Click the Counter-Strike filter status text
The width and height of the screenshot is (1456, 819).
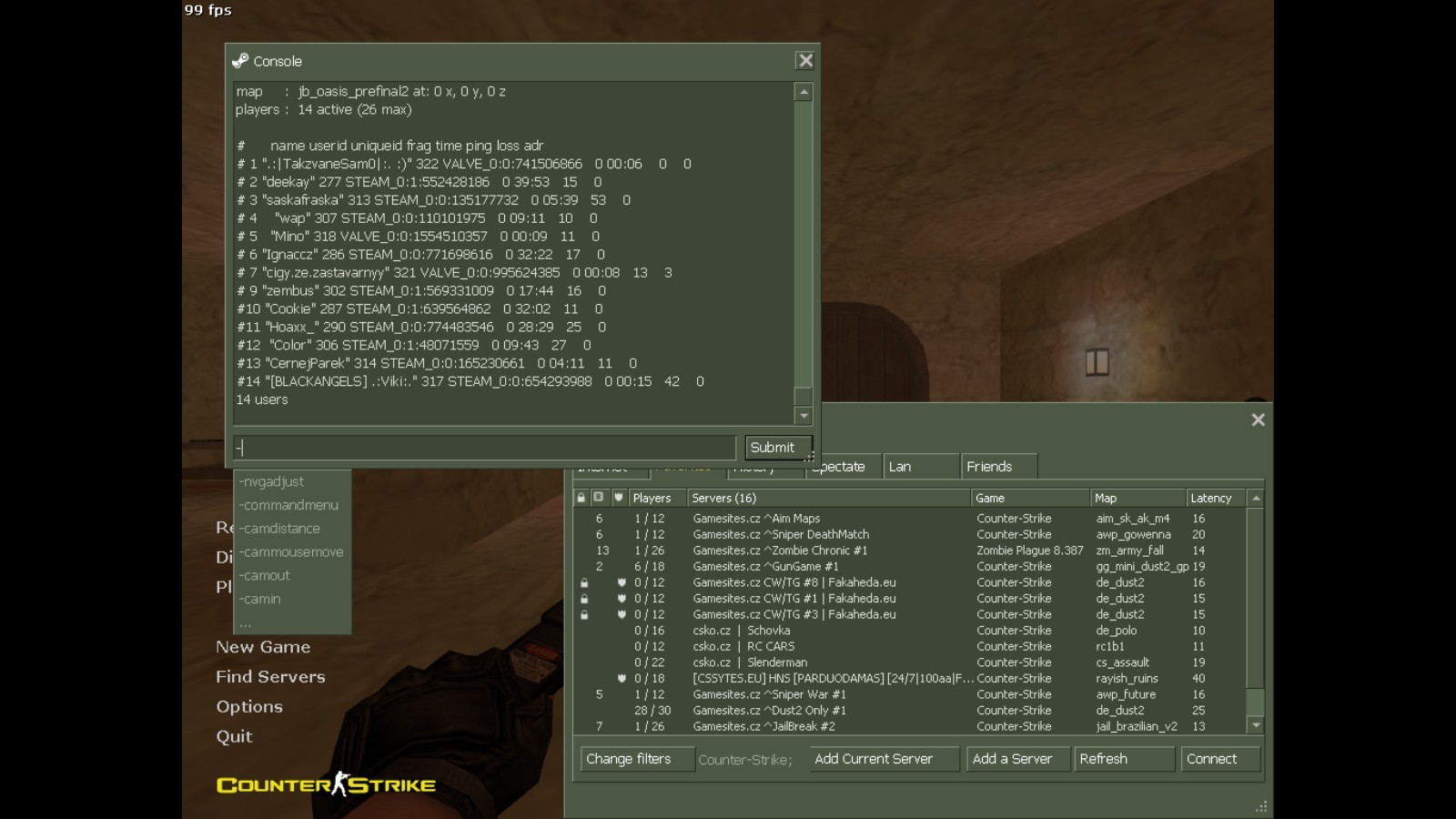point(745,760)
